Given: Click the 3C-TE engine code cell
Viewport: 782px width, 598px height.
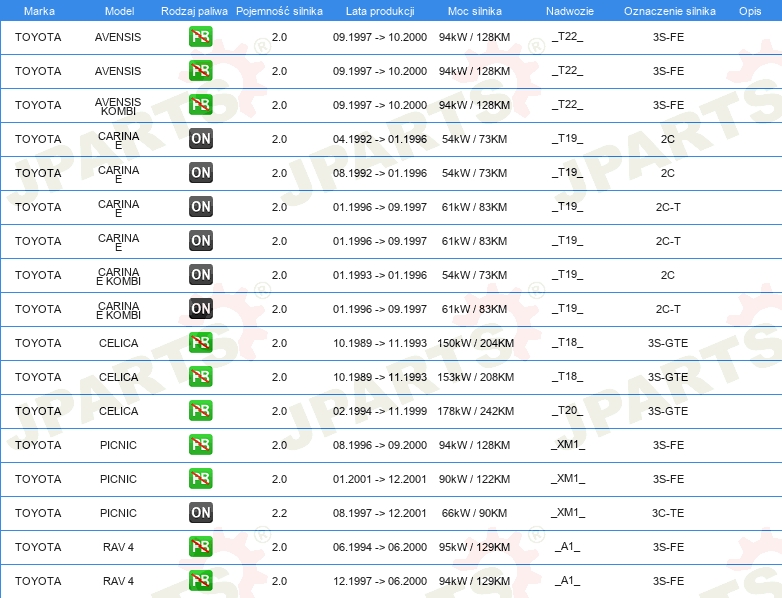Looking at the screenshot, I should pos(668,513).
